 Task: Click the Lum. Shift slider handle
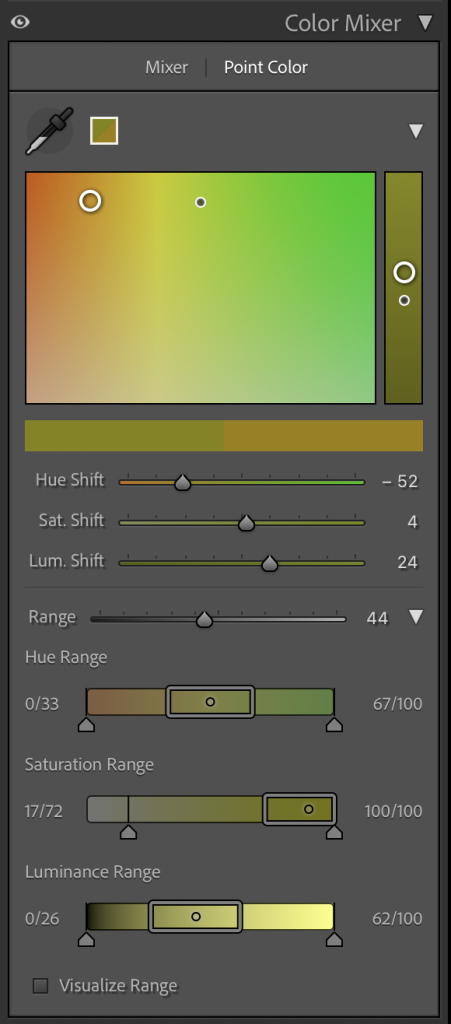tap(270, 564)
